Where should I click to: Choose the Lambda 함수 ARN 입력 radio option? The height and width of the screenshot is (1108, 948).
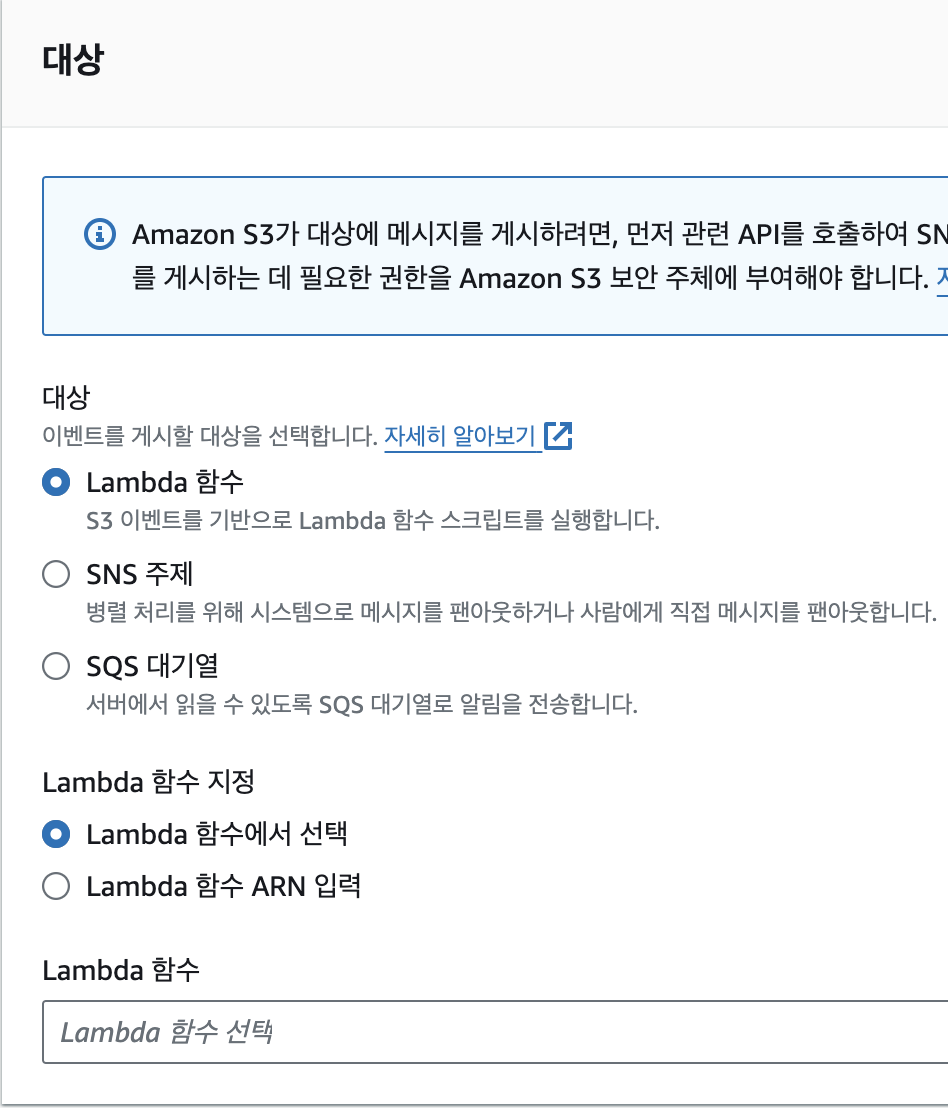[56, 886]
